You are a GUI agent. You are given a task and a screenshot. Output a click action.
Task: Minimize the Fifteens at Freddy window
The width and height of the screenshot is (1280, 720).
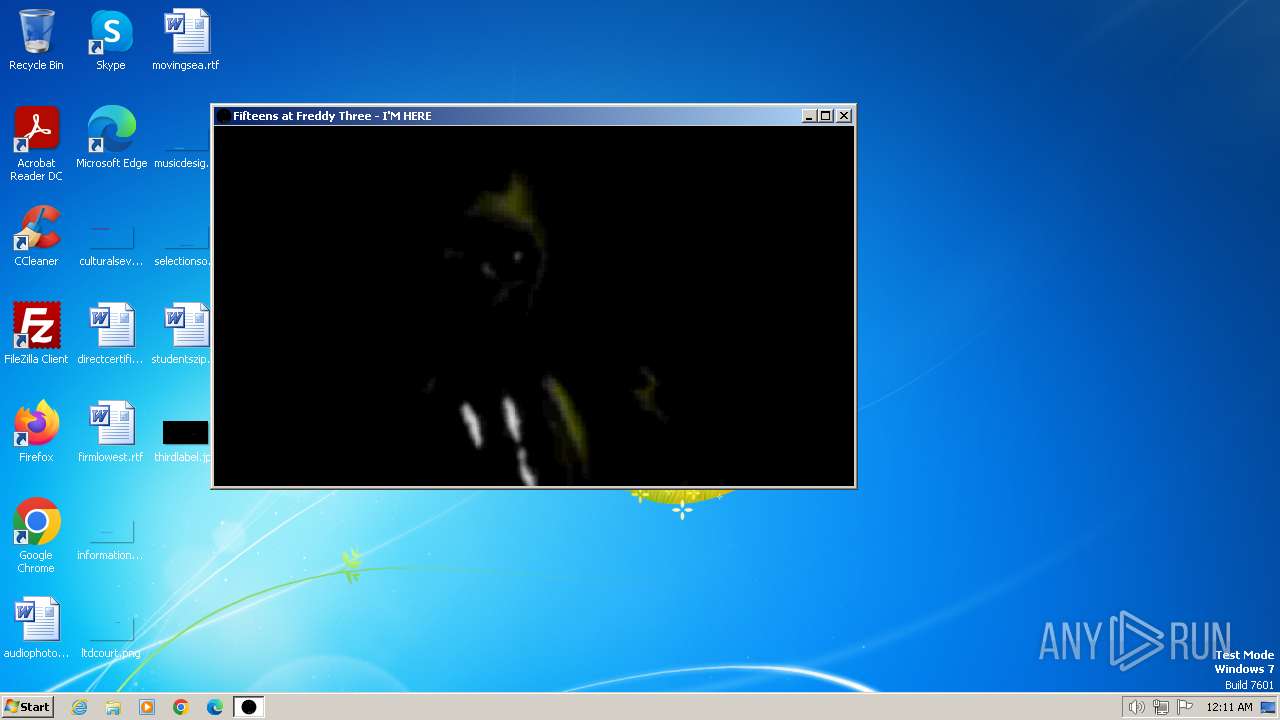coord(809,116)
